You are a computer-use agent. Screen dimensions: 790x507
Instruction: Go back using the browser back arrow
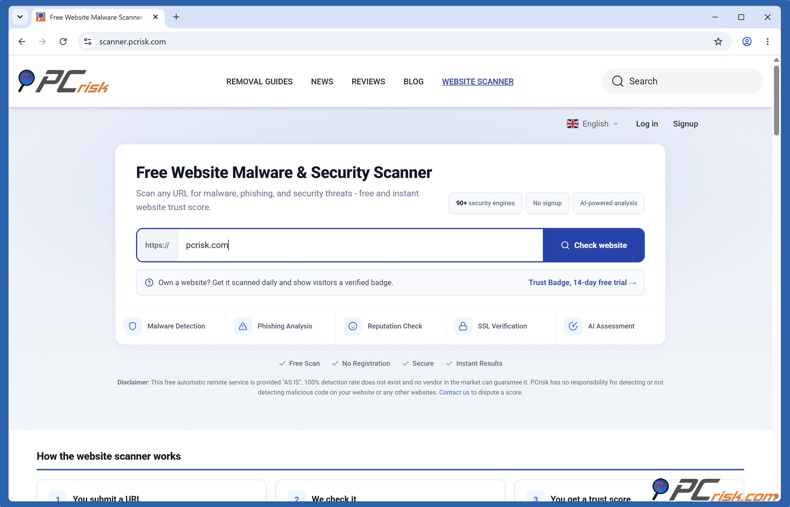click(22, 41)
